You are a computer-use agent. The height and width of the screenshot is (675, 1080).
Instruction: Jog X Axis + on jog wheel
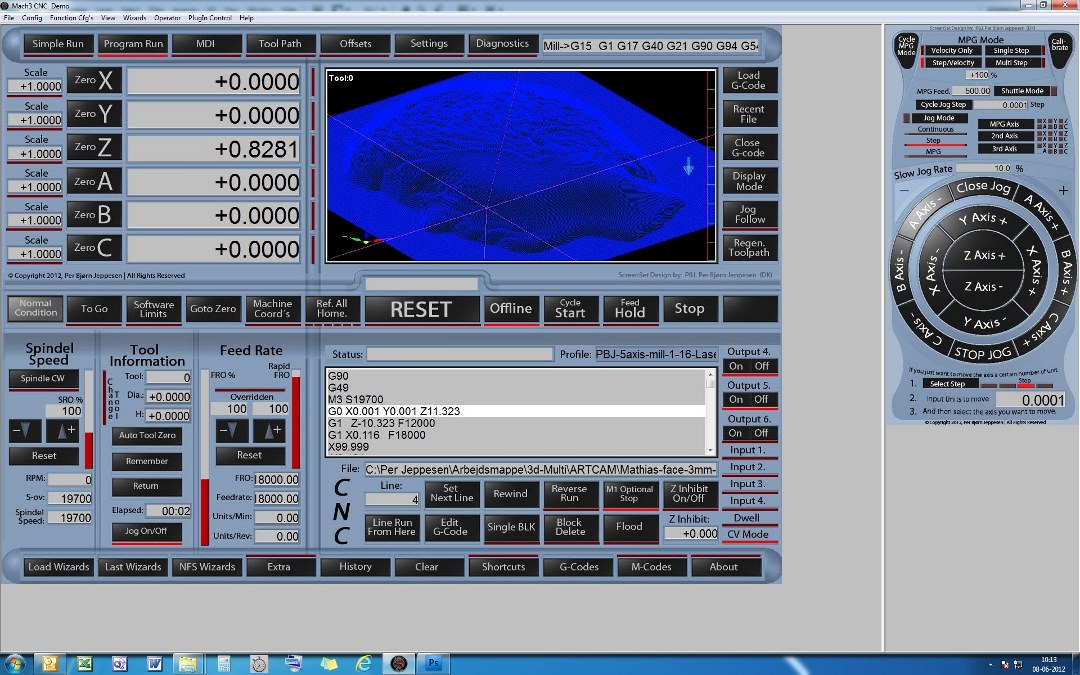[1035, 271]
